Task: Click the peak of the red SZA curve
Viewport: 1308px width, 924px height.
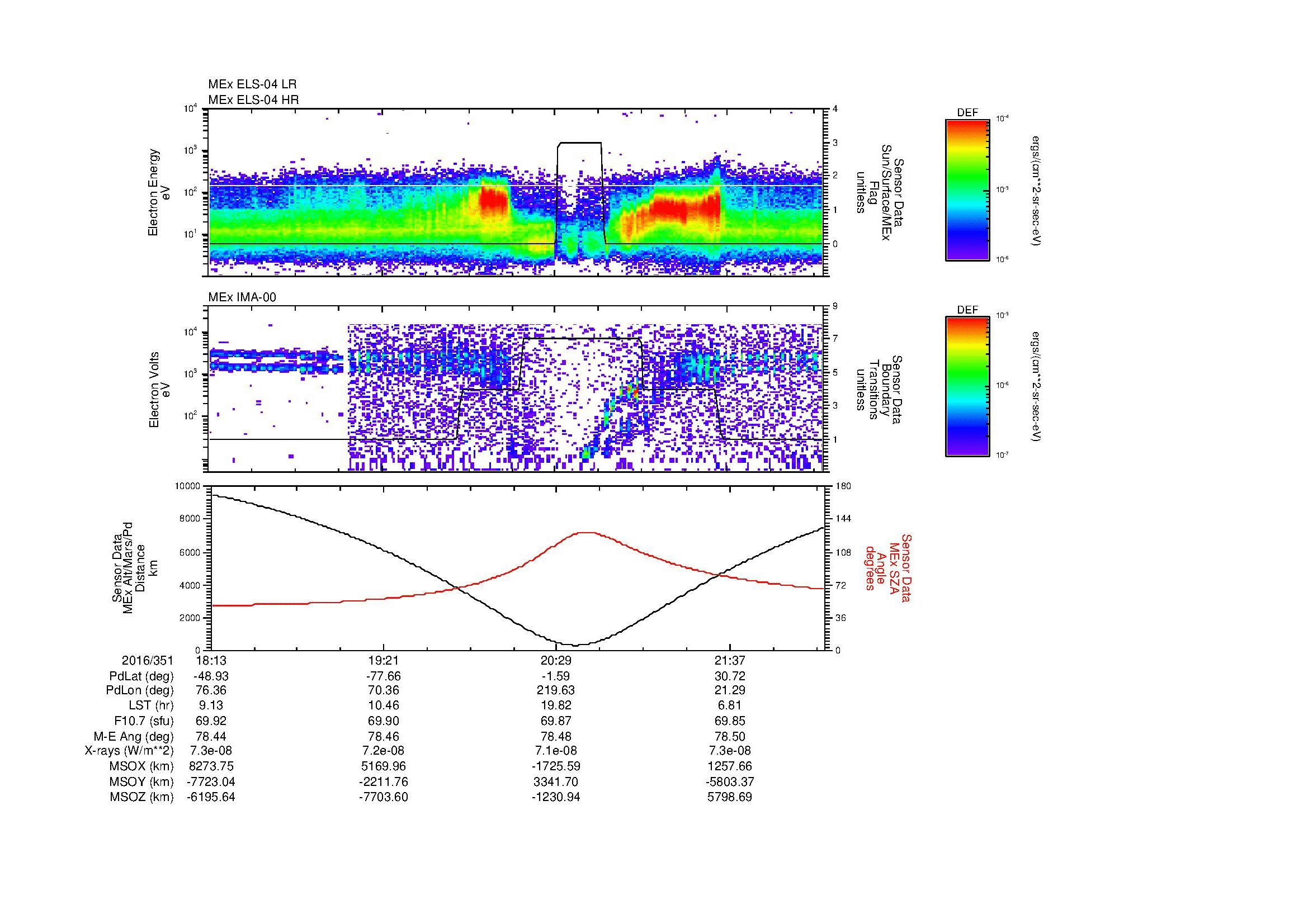Action: click(x=587, y=533)
